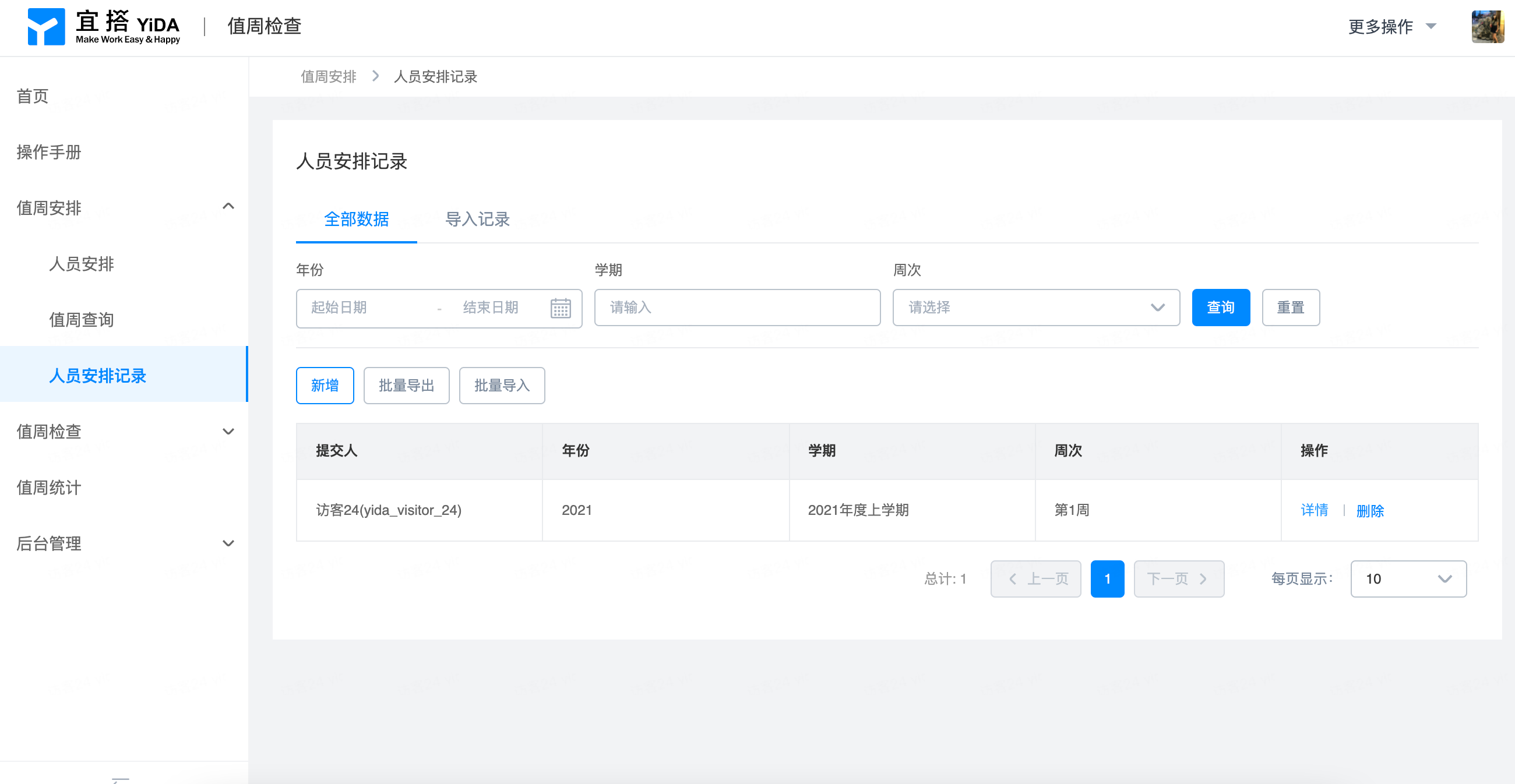This screenshot has width=1515, height=784.
Task: Open the per-page display count dropdown
Action: [x=1408, y=579]
